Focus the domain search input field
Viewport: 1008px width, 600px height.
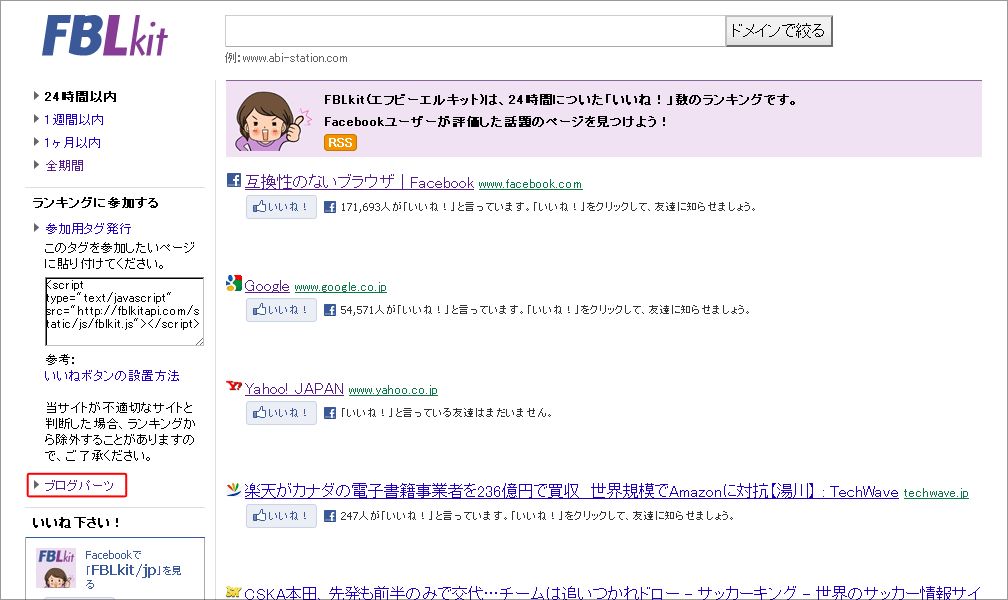pyautogui.click(x=475, y=31)
